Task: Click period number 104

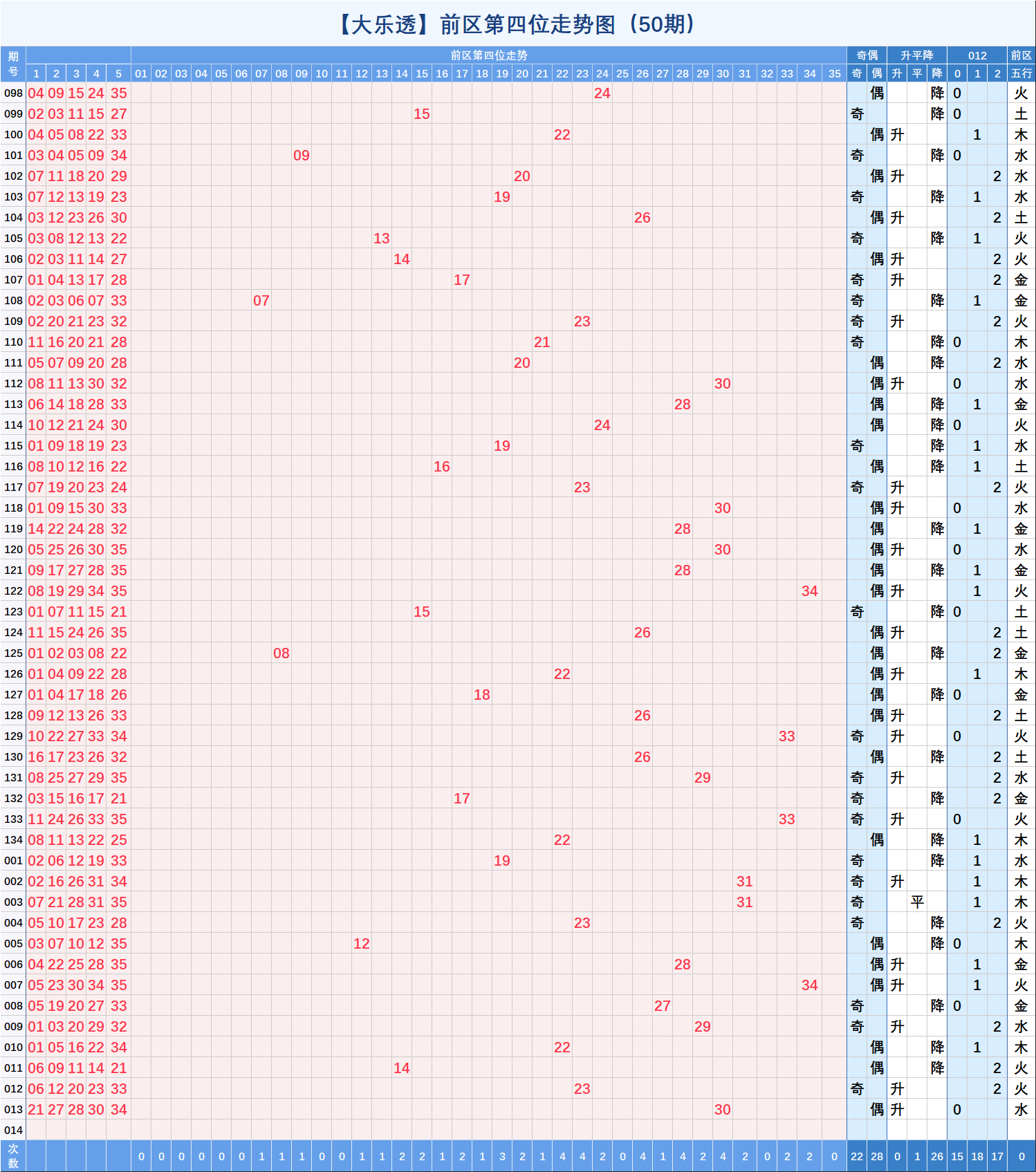Action: [x=13, y=218]
